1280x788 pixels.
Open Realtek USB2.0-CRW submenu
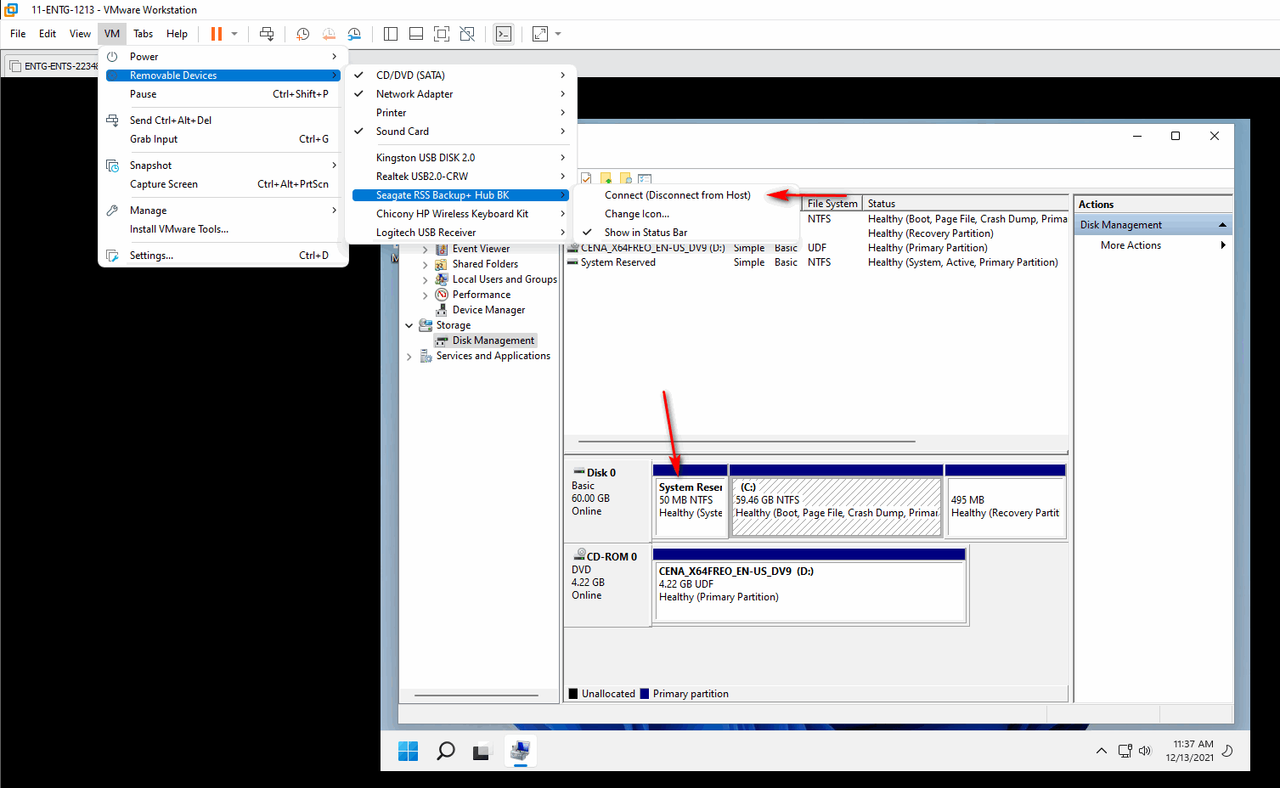coord(461,176)
